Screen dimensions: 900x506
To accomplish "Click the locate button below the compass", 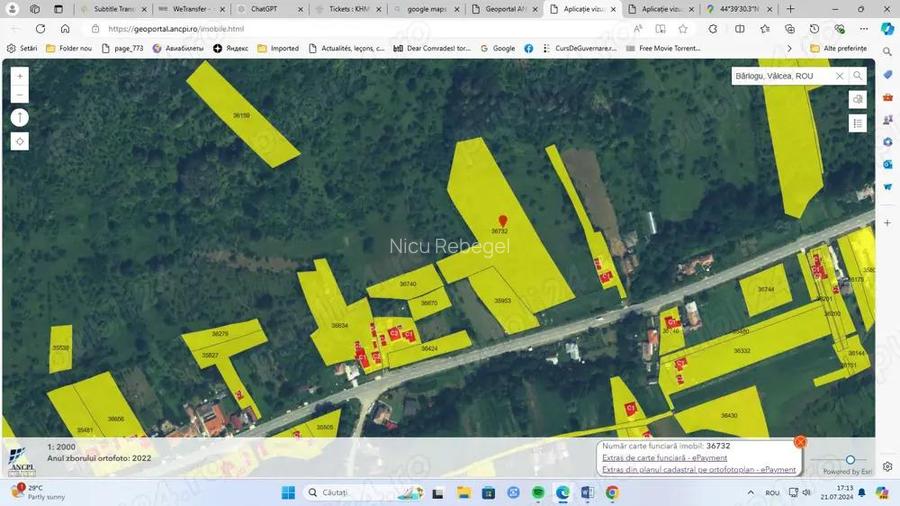I will [x=20, y=142].
